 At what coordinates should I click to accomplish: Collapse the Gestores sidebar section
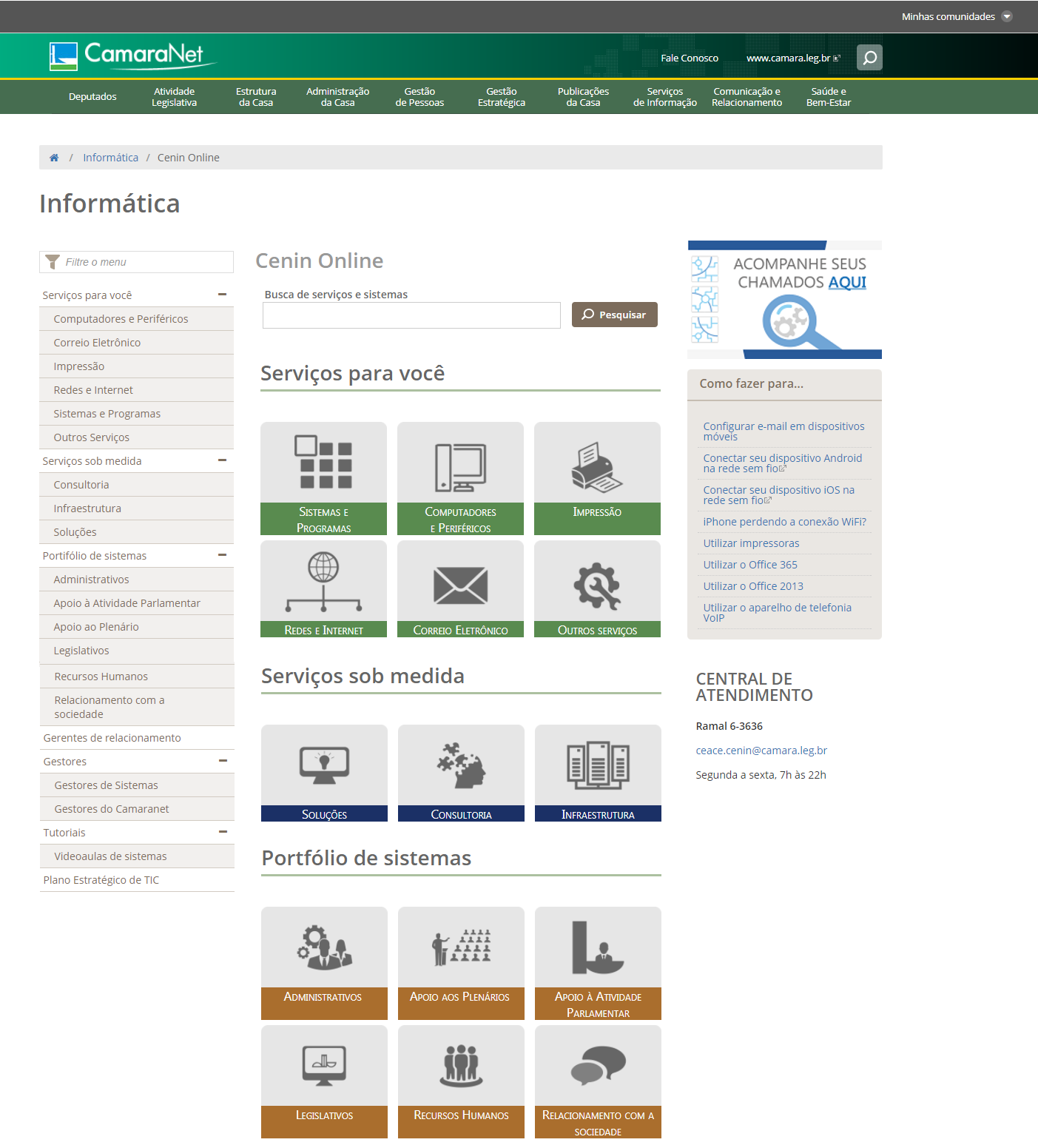click(223, 761)
